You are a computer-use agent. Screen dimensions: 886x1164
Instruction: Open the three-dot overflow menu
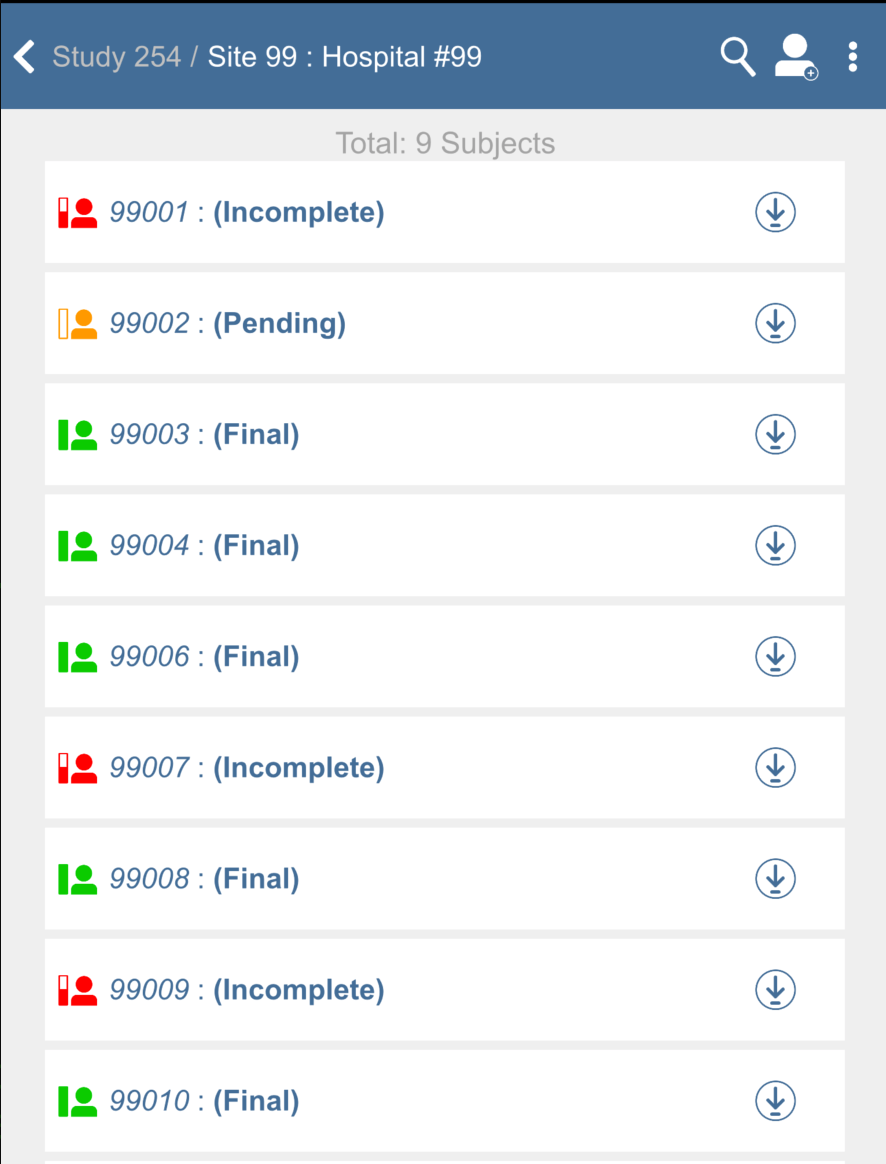[x=852, y=57]
